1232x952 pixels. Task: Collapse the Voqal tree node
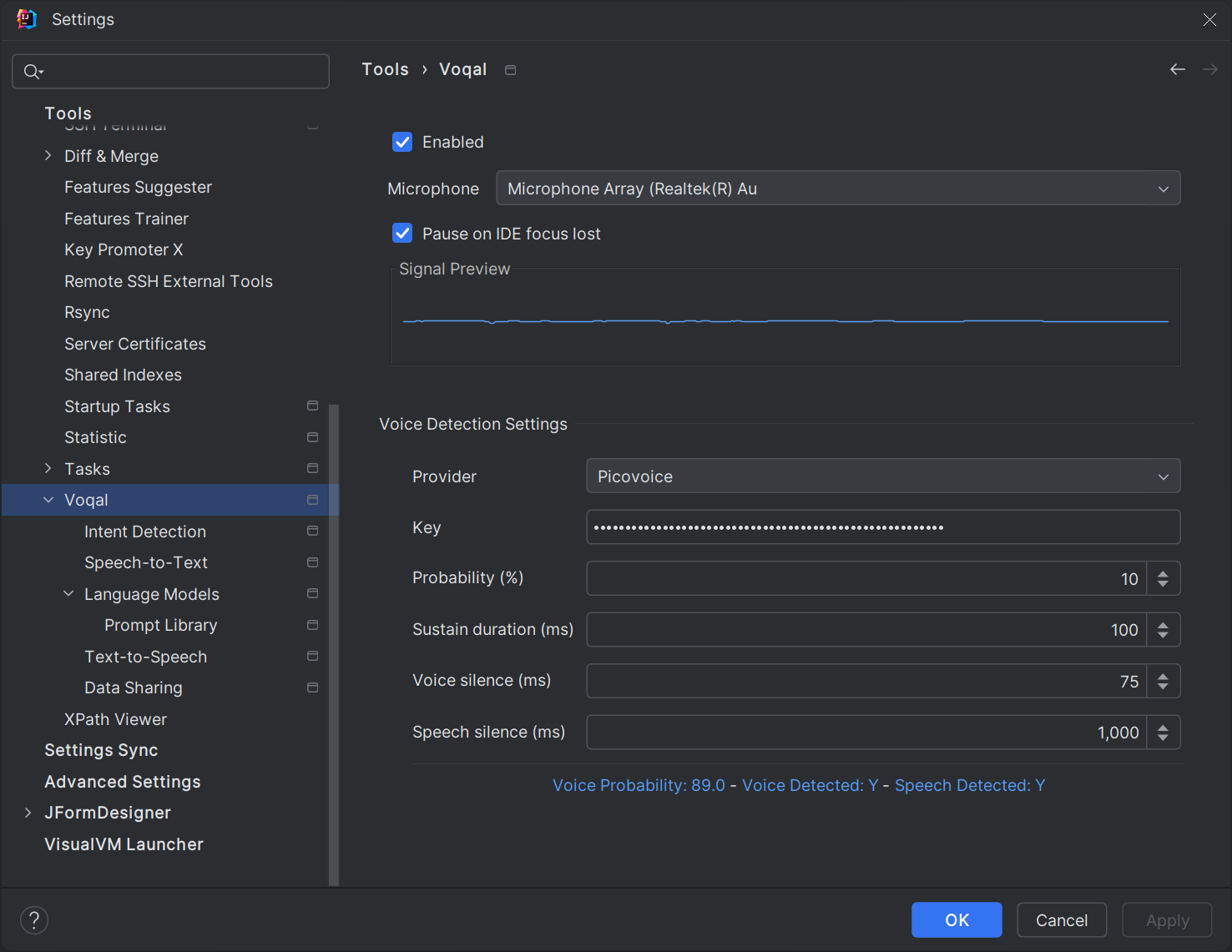(x=48, y=500)
